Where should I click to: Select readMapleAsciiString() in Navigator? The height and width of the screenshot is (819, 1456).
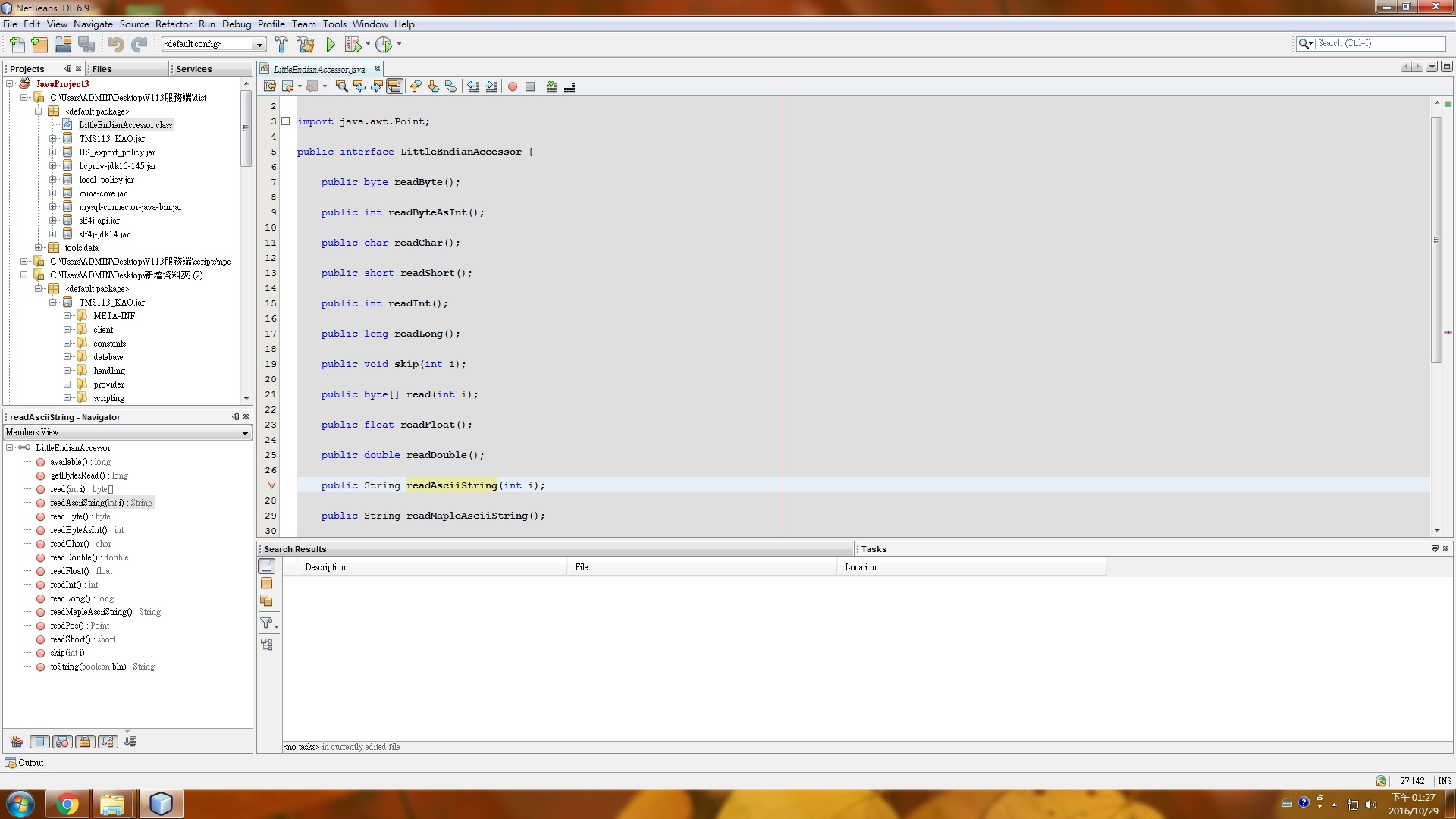tap(105, 612)
